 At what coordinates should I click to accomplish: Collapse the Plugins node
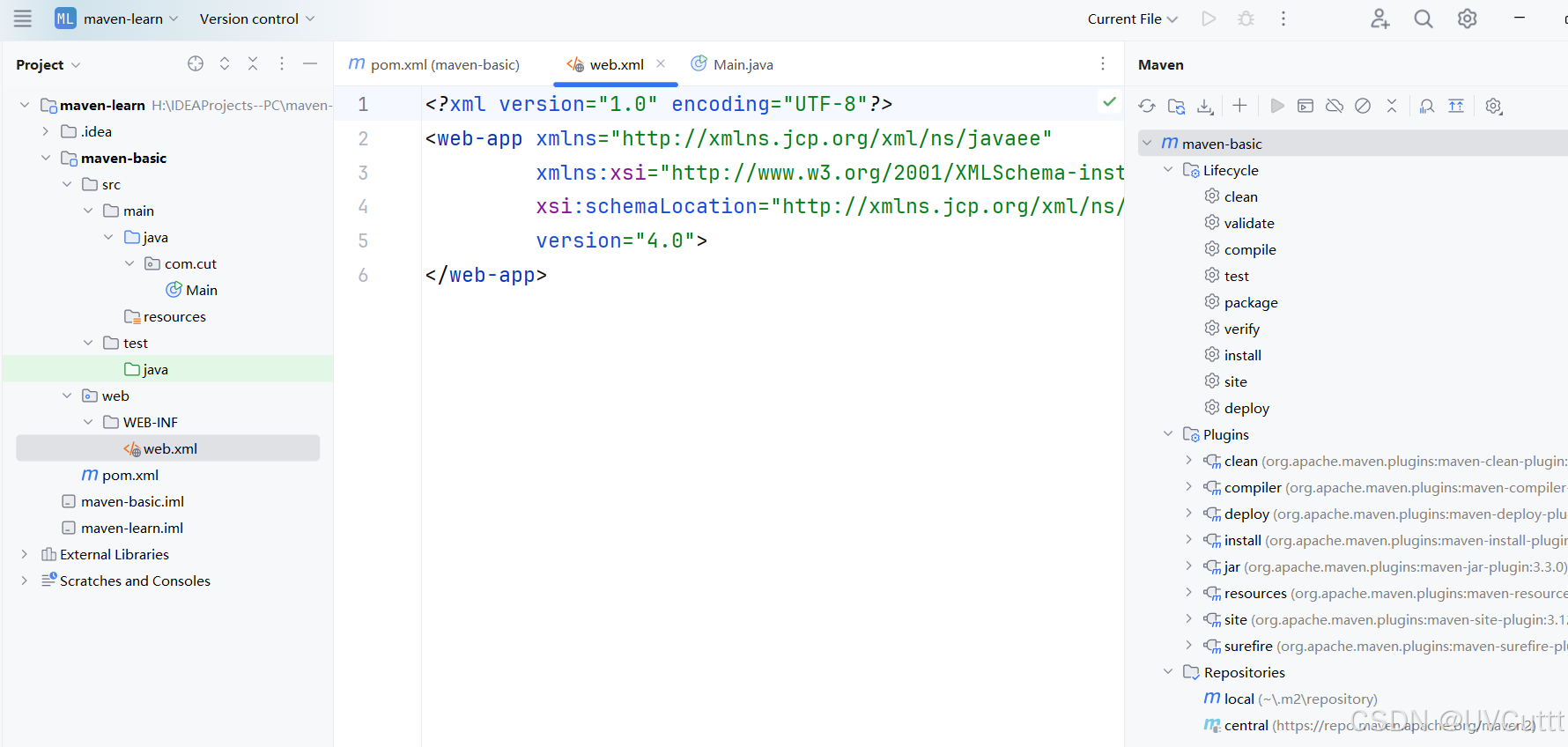pyautogui.click(x=1168, y=433)
